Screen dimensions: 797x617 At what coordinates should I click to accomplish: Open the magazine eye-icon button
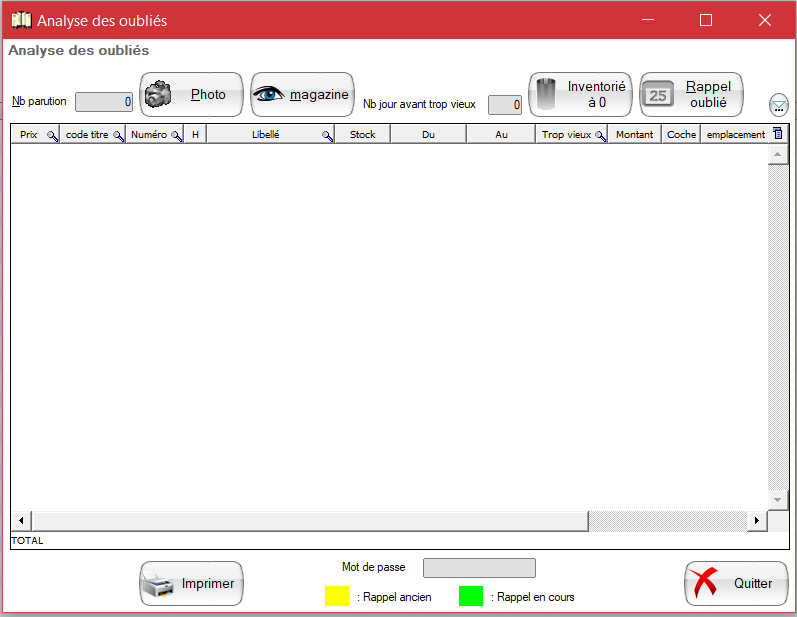click(302, 95)
